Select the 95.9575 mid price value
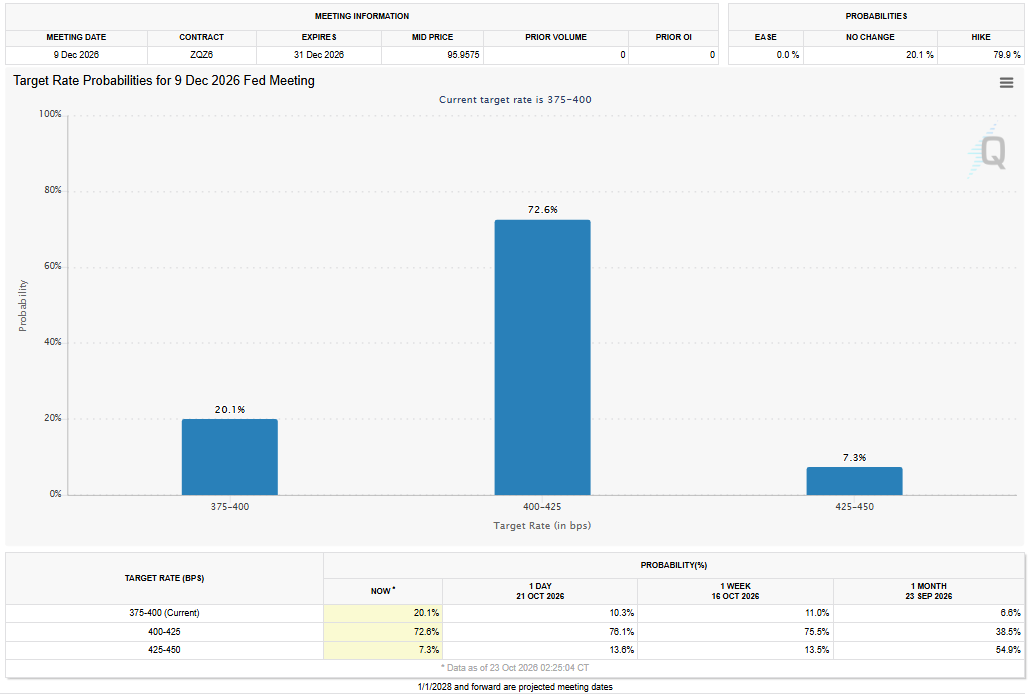 click(x=463, y=55)
